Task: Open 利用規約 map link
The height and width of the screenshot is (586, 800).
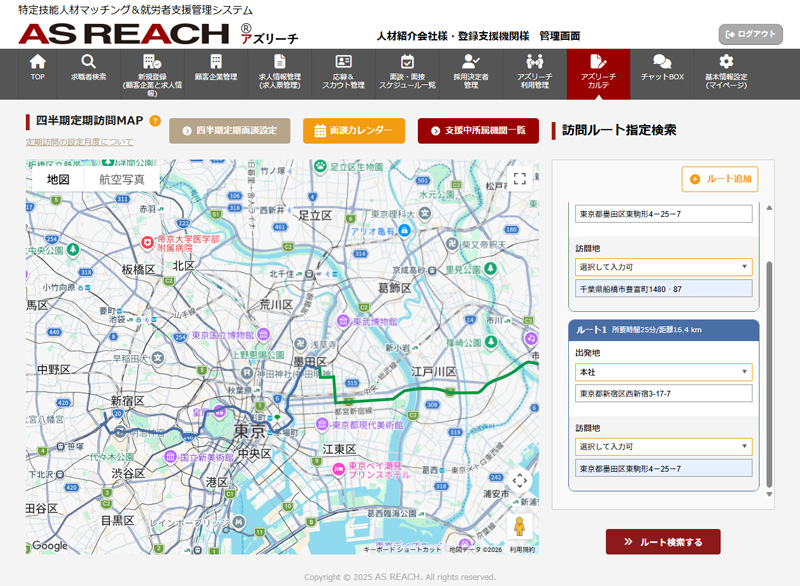Action: [522, 549]
